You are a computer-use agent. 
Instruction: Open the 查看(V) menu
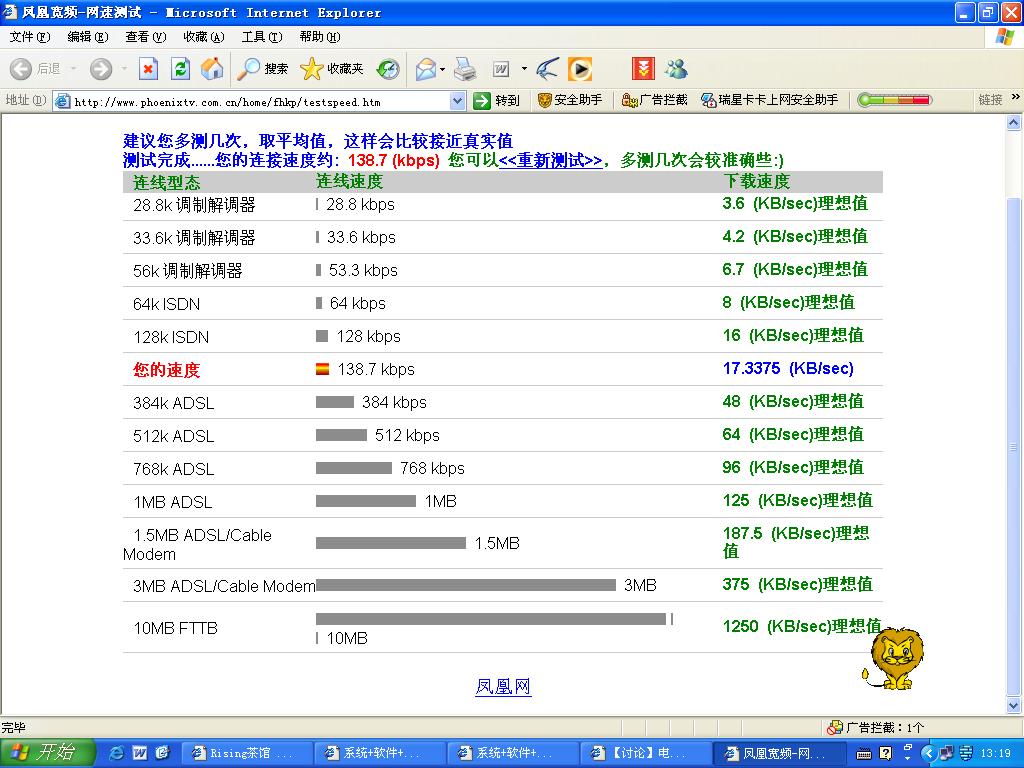(x=145, y=37)
